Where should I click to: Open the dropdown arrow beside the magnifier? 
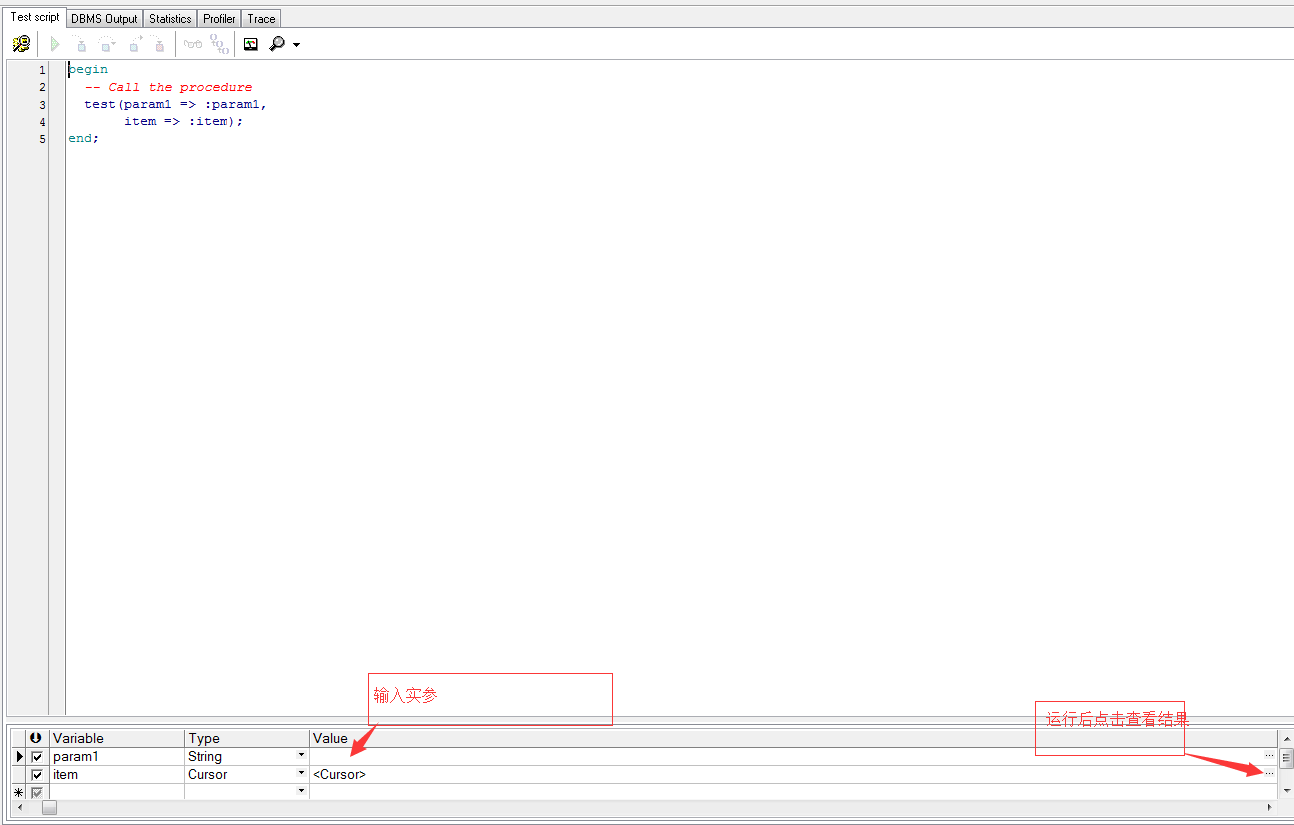[296, 45]
